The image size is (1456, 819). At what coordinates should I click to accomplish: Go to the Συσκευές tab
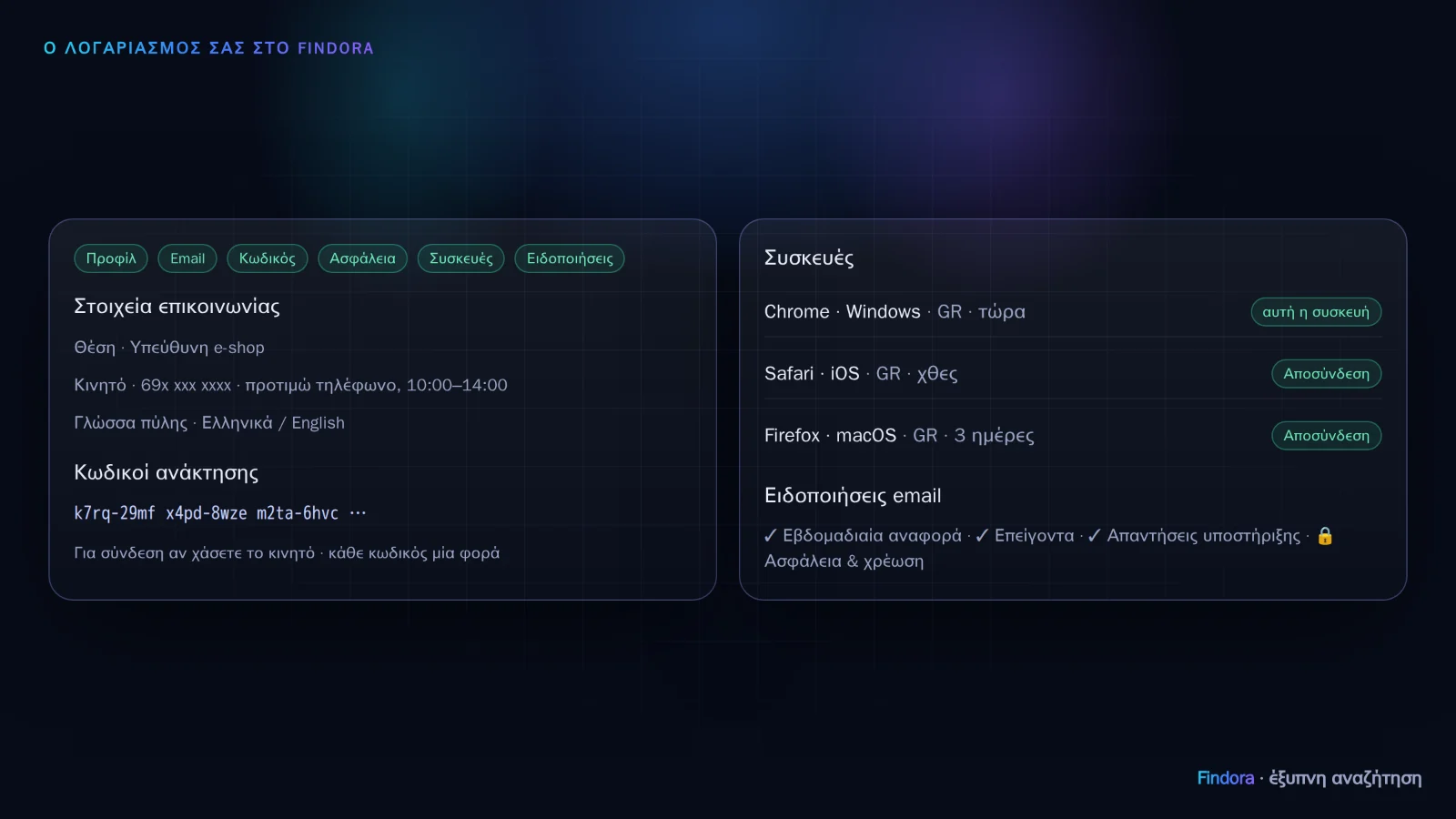pos(461,258)
